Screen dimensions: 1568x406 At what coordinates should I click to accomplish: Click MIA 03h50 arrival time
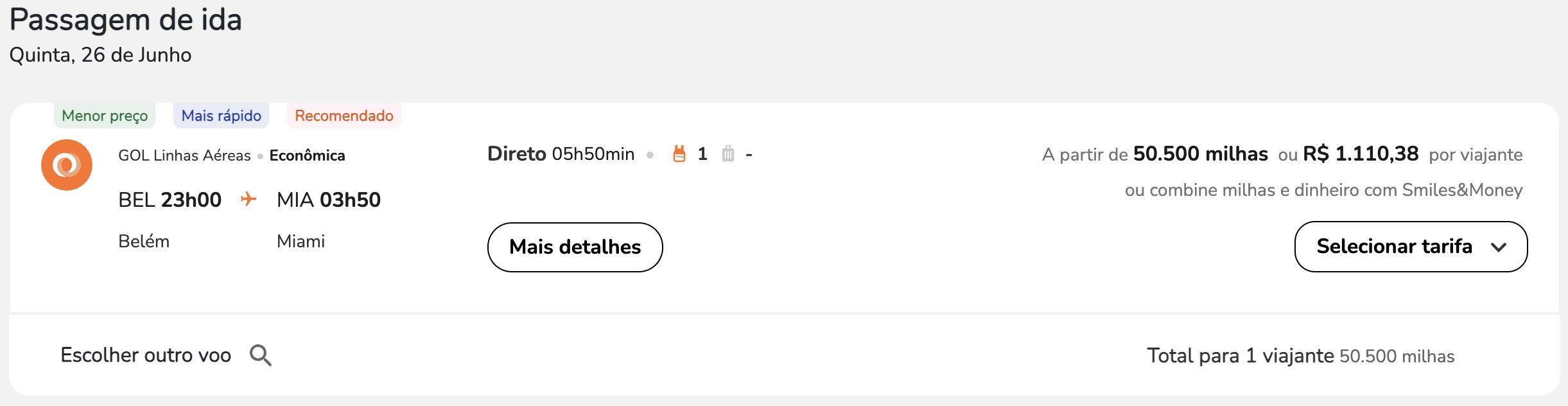click(329, 200)
